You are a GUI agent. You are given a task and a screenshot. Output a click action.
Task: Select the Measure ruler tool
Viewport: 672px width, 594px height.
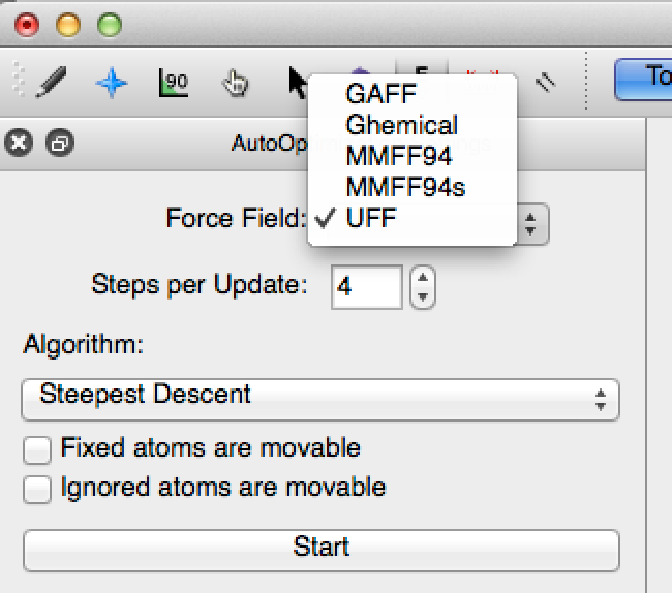(543, 82)
